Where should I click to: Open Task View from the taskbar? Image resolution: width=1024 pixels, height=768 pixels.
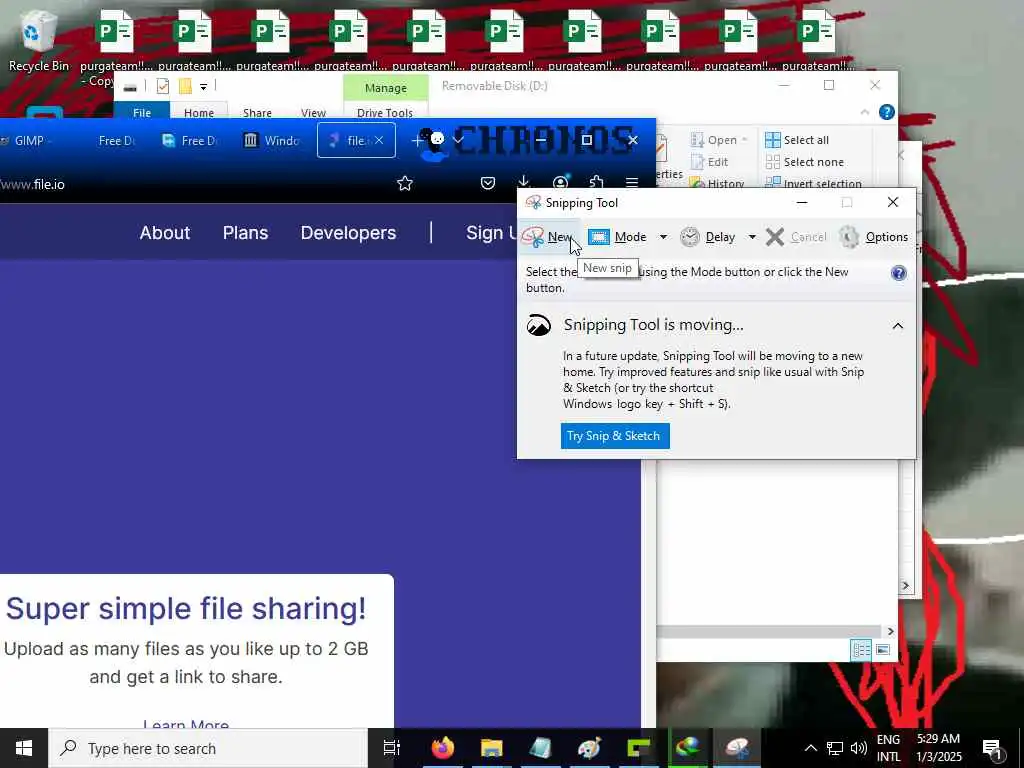coord(391,748)
